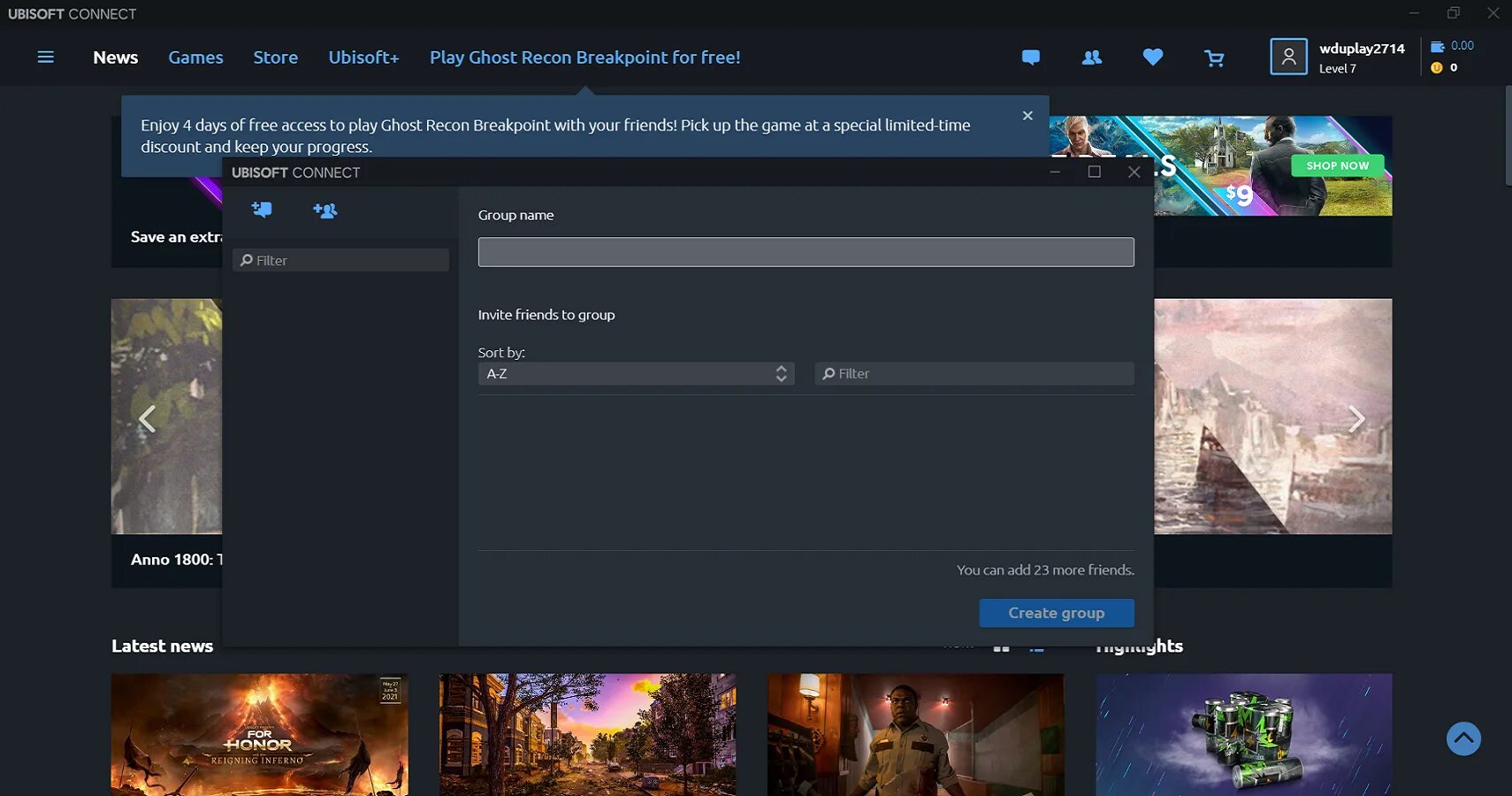
Task: Go to previous carousel slide
Action: [x=148, y=418]
